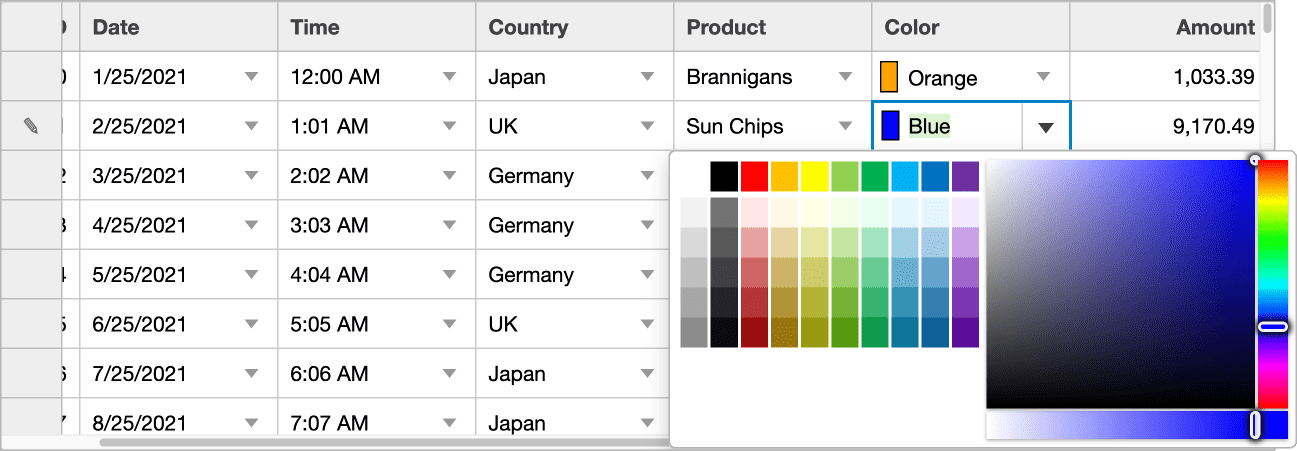Open the country dropdown in the 6/25/2021 row
This screenshot has width=1297, height=451.
[x=648, y=324]
